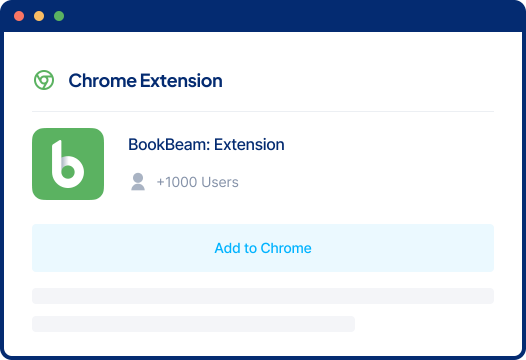The height and width of the screenshot is (360, 526).
Task: Minimize window using yellow button
Action: [39, 16]
